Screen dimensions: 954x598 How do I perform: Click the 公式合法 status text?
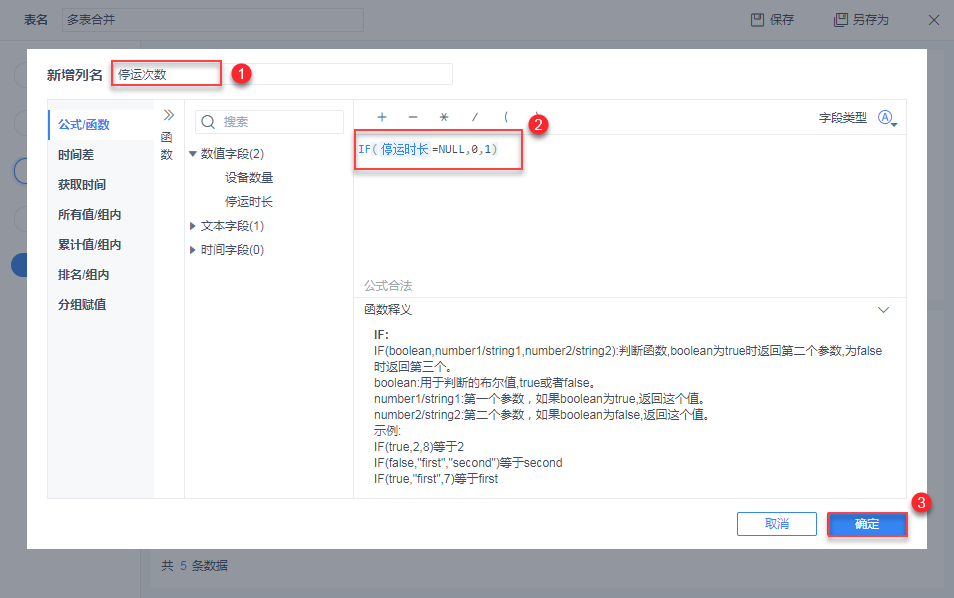[388, 285]
